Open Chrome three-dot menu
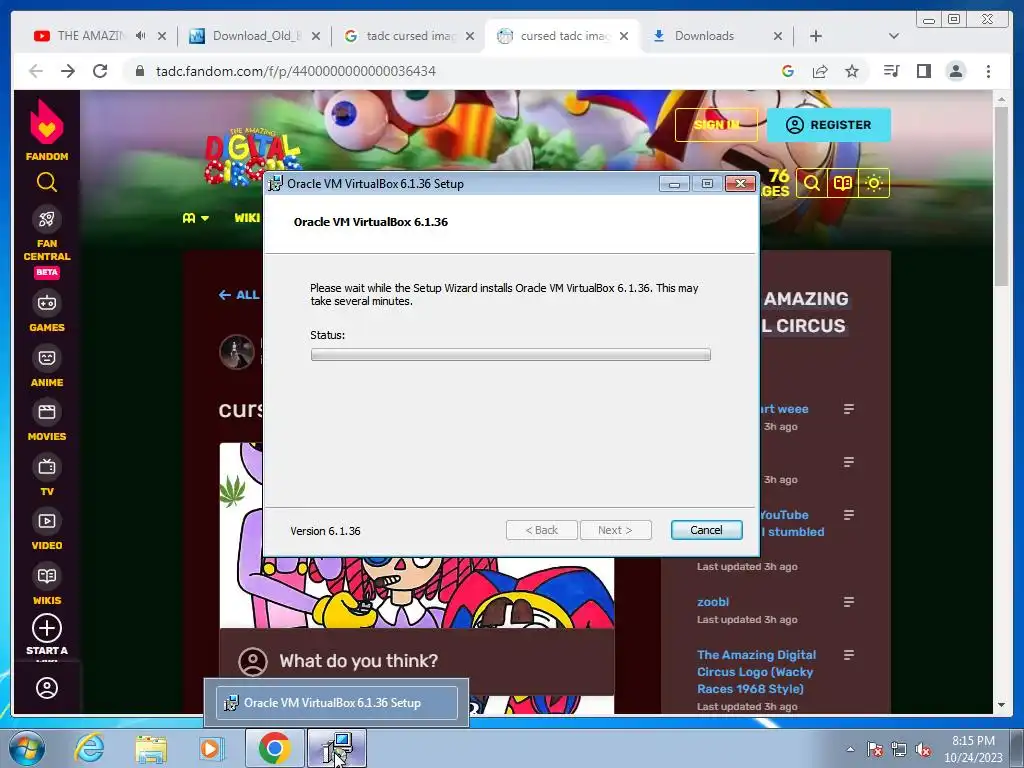This screenshot has height=768, width=1024. coord(988,71)
